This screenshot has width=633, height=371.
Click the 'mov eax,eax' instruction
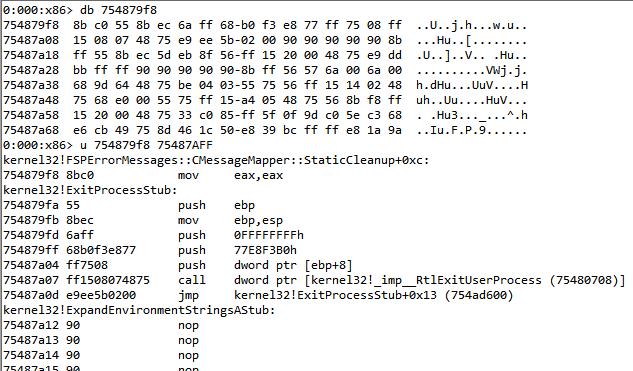tap(230, 175)
